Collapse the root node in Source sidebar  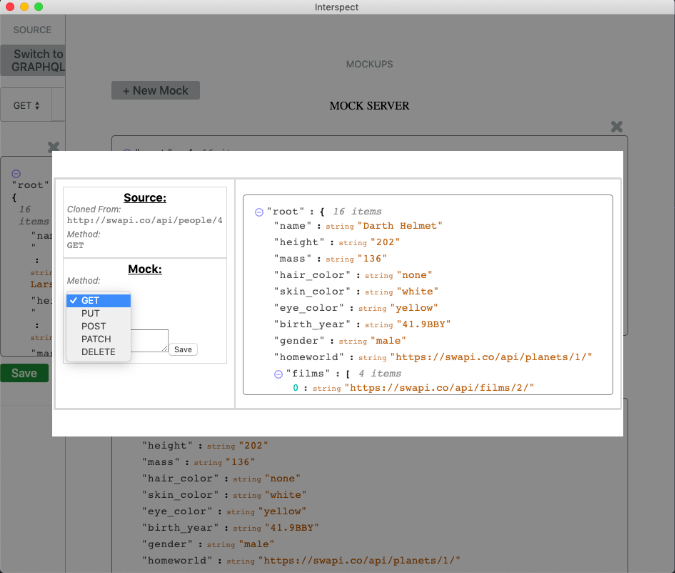(16, 173)
